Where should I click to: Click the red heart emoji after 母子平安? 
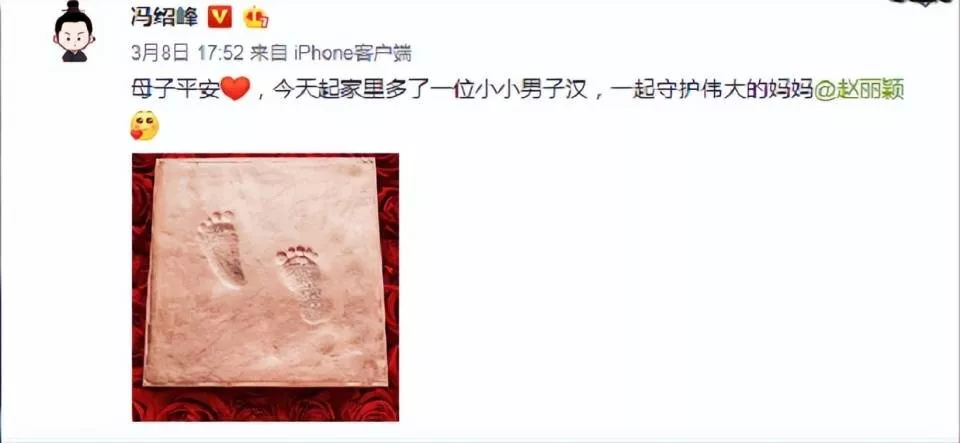click(x=234, y=91)
